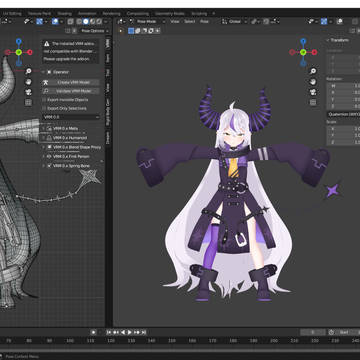
Task: Switch to Texture Paint workspace tab
Action: (x=39, y=14)
